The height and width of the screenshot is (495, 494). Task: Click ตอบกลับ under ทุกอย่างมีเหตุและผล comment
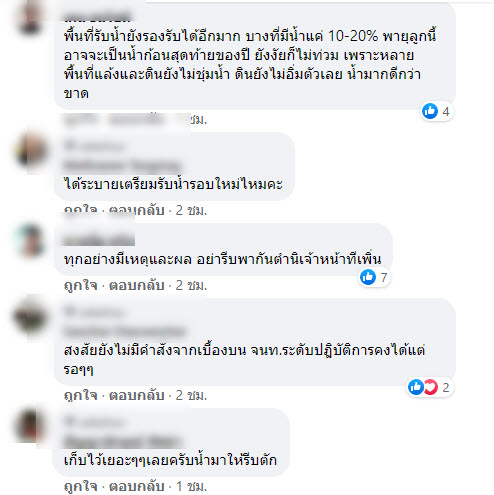point(137,285)
